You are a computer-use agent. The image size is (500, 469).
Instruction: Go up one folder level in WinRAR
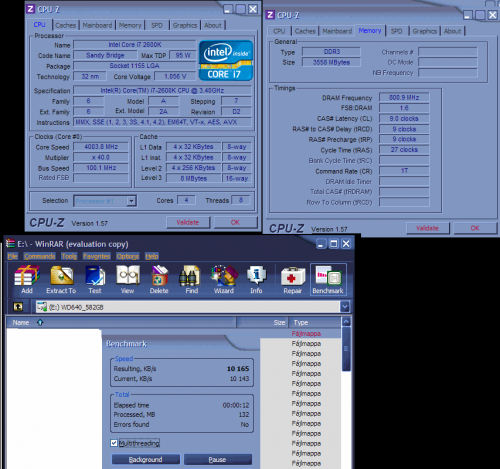pyautogui.click(x=18, y=307)
